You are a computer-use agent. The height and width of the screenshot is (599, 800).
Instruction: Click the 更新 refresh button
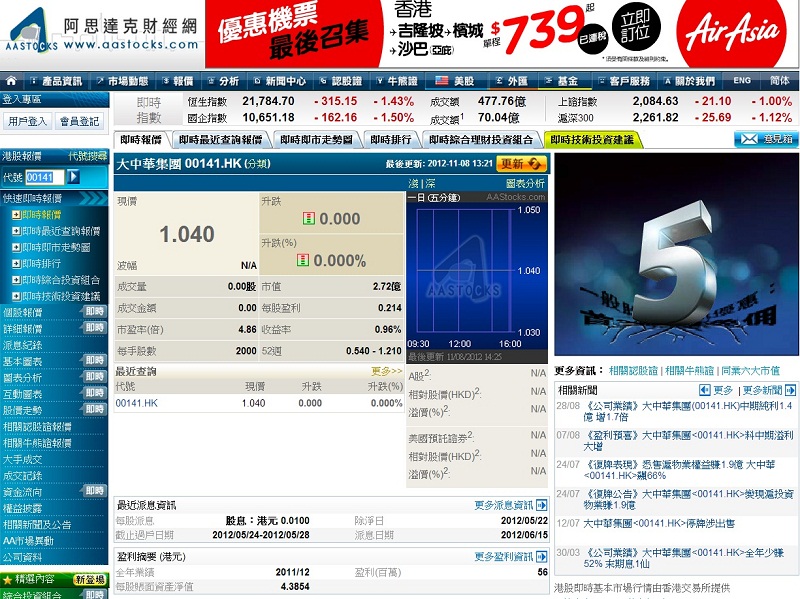point(520,164)
